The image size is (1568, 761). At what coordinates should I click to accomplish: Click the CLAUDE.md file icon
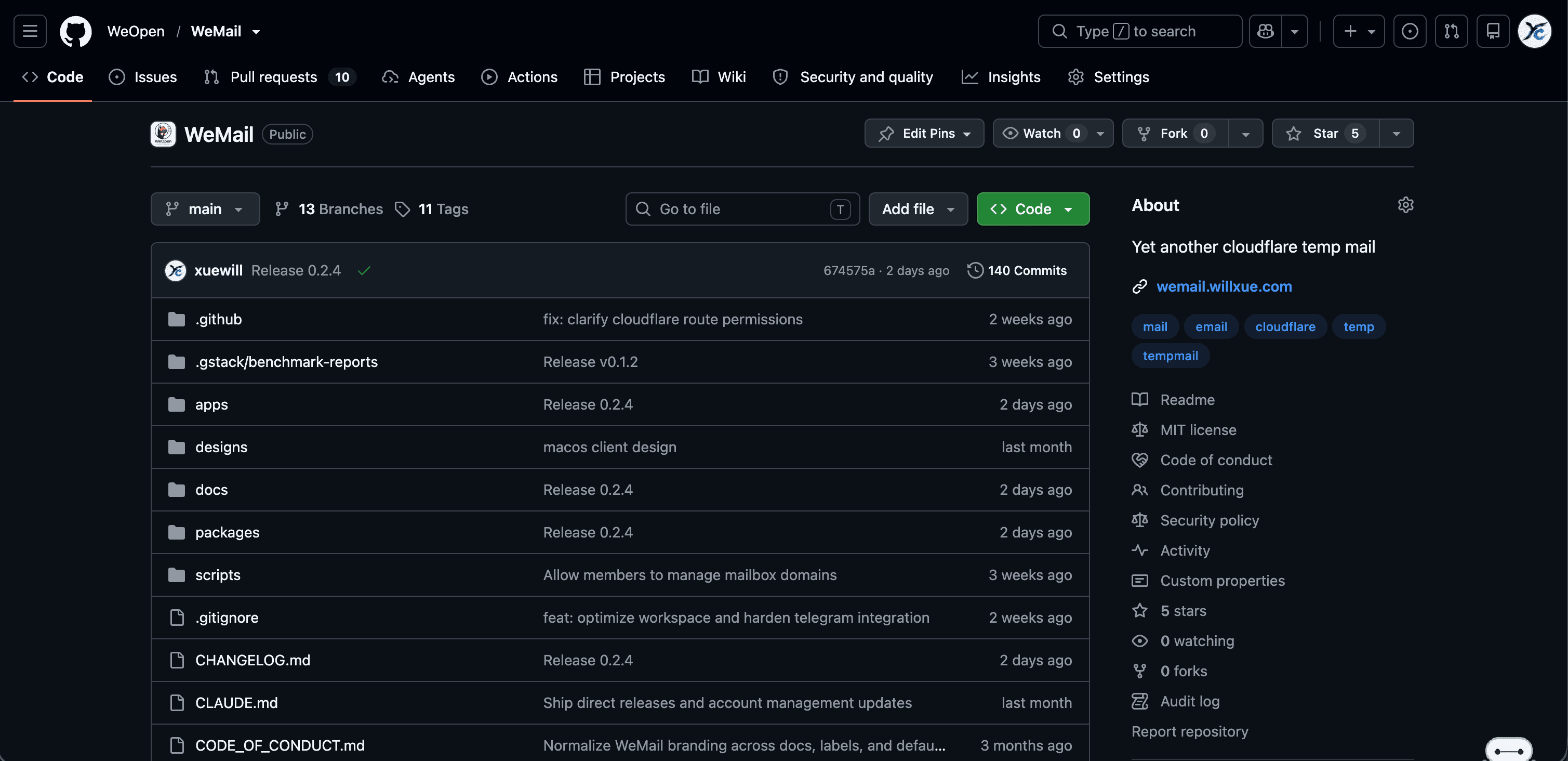click(x=177, y=703)
